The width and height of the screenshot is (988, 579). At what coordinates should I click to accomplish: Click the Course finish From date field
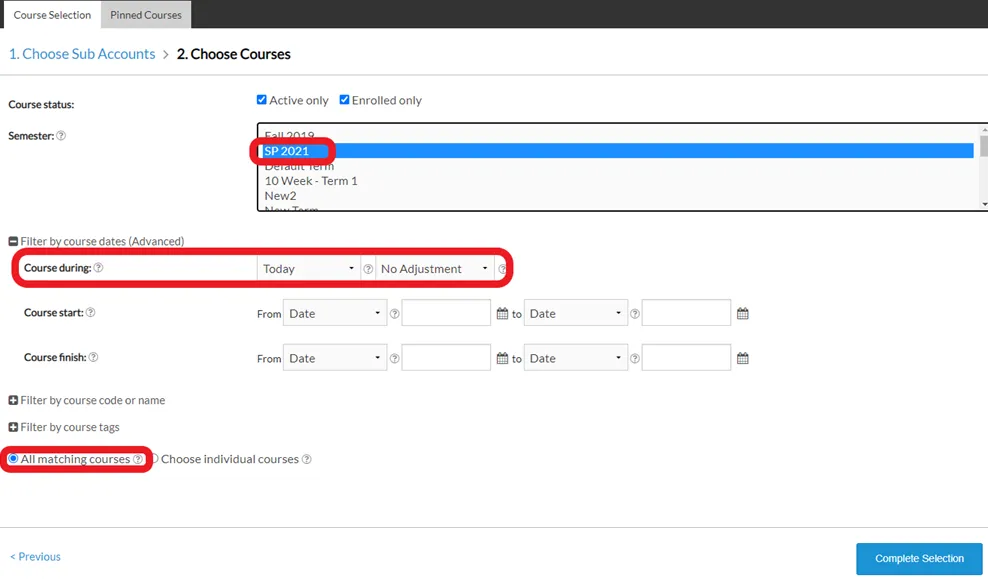click(446, 358)
